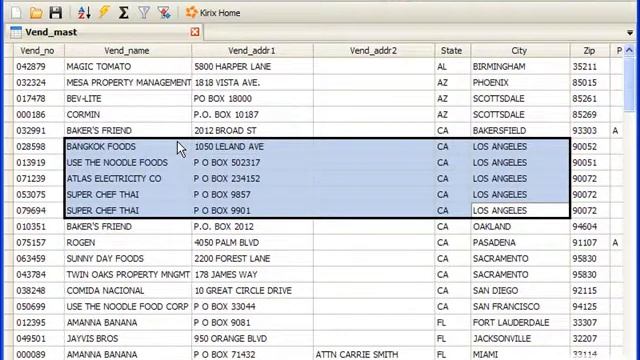Select the 2012 BROAD ST cell
This screenshot has width=640, height=360.
[x=252, y=131]
